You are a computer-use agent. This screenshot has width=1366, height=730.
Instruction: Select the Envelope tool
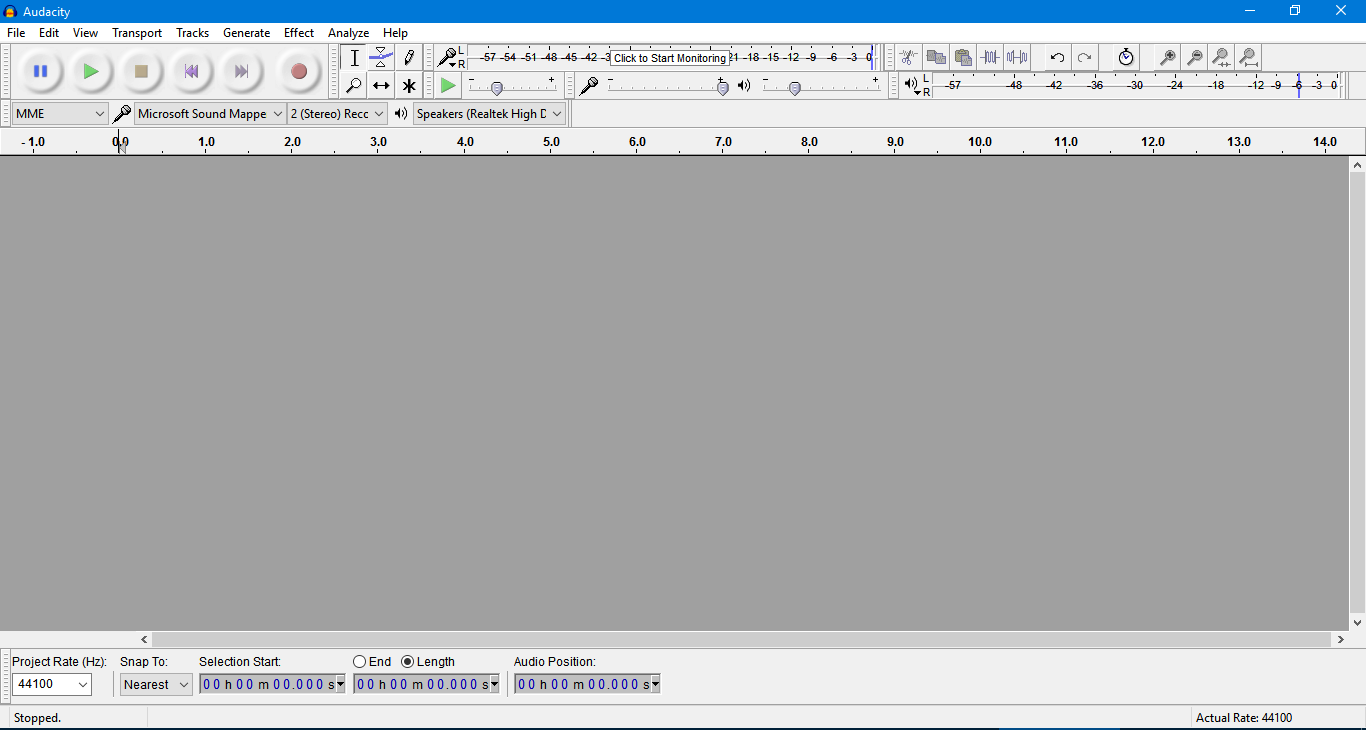click(381, 58)
